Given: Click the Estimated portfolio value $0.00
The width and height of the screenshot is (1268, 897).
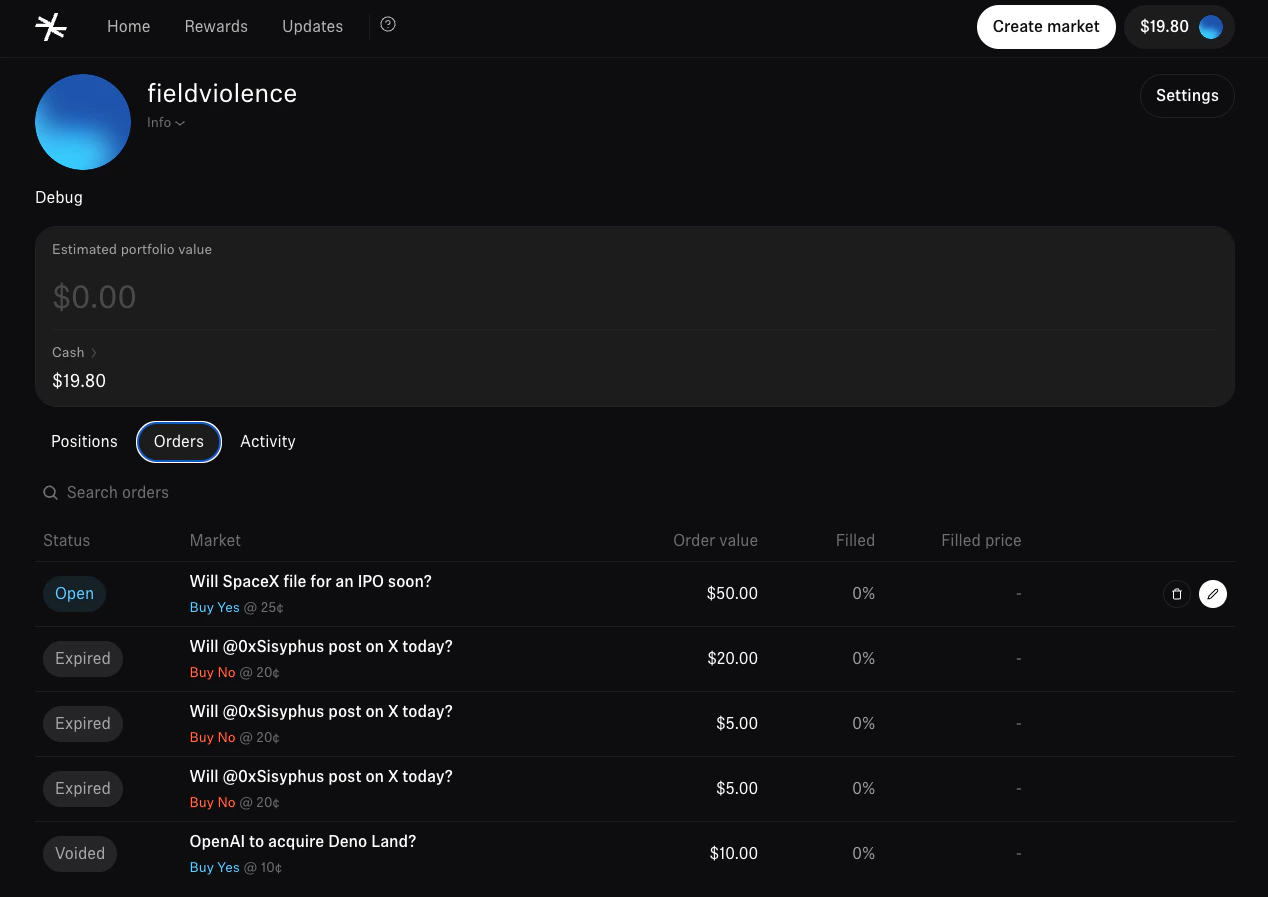Looking at the screenshot, I should click(94, 297).
